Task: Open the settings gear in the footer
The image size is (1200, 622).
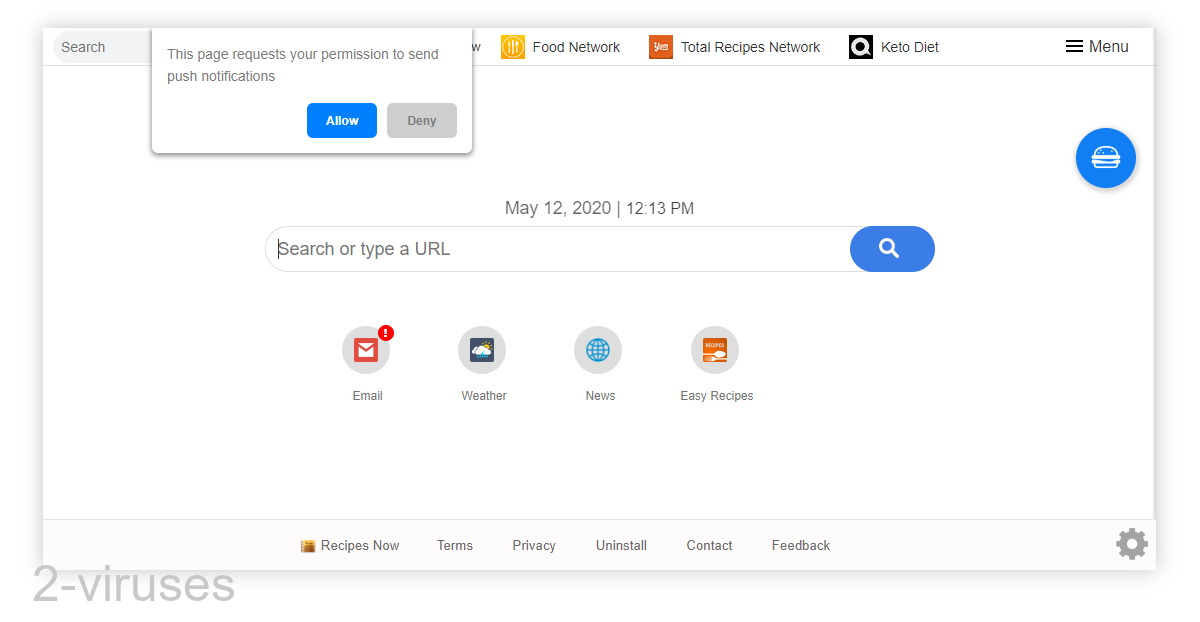Action: 1131,544
